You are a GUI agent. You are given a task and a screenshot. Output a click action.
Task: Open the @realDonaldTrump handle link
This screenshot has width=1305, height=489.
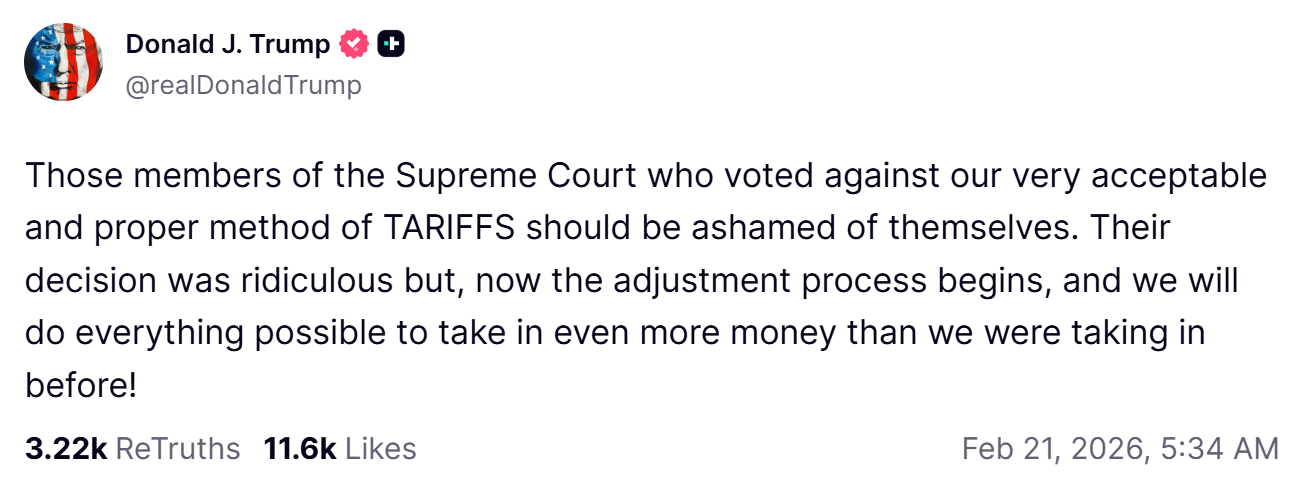click(x=243, y=86)
